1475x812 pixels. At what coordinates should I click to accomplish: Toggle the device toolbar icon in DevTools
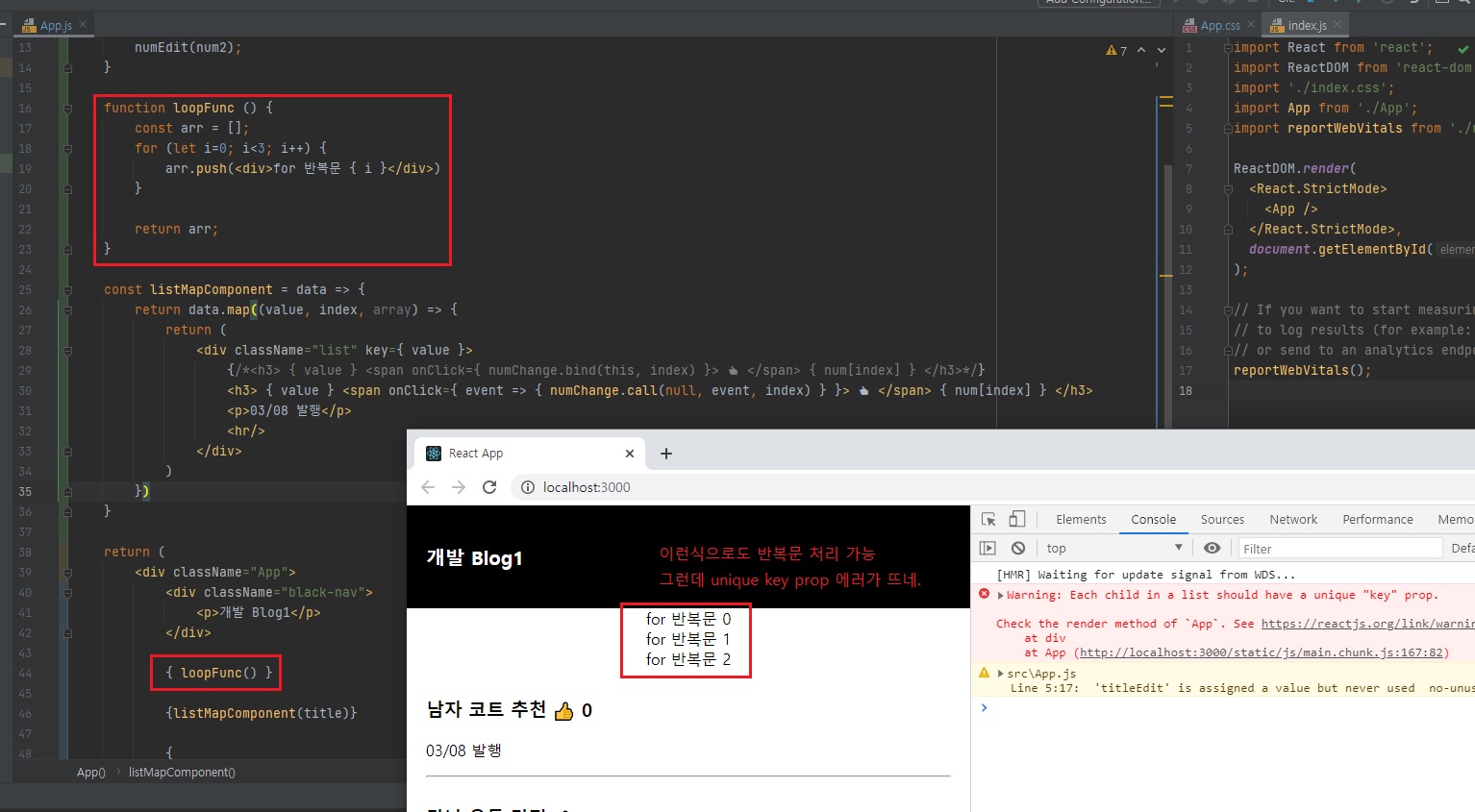[1016, 519]
